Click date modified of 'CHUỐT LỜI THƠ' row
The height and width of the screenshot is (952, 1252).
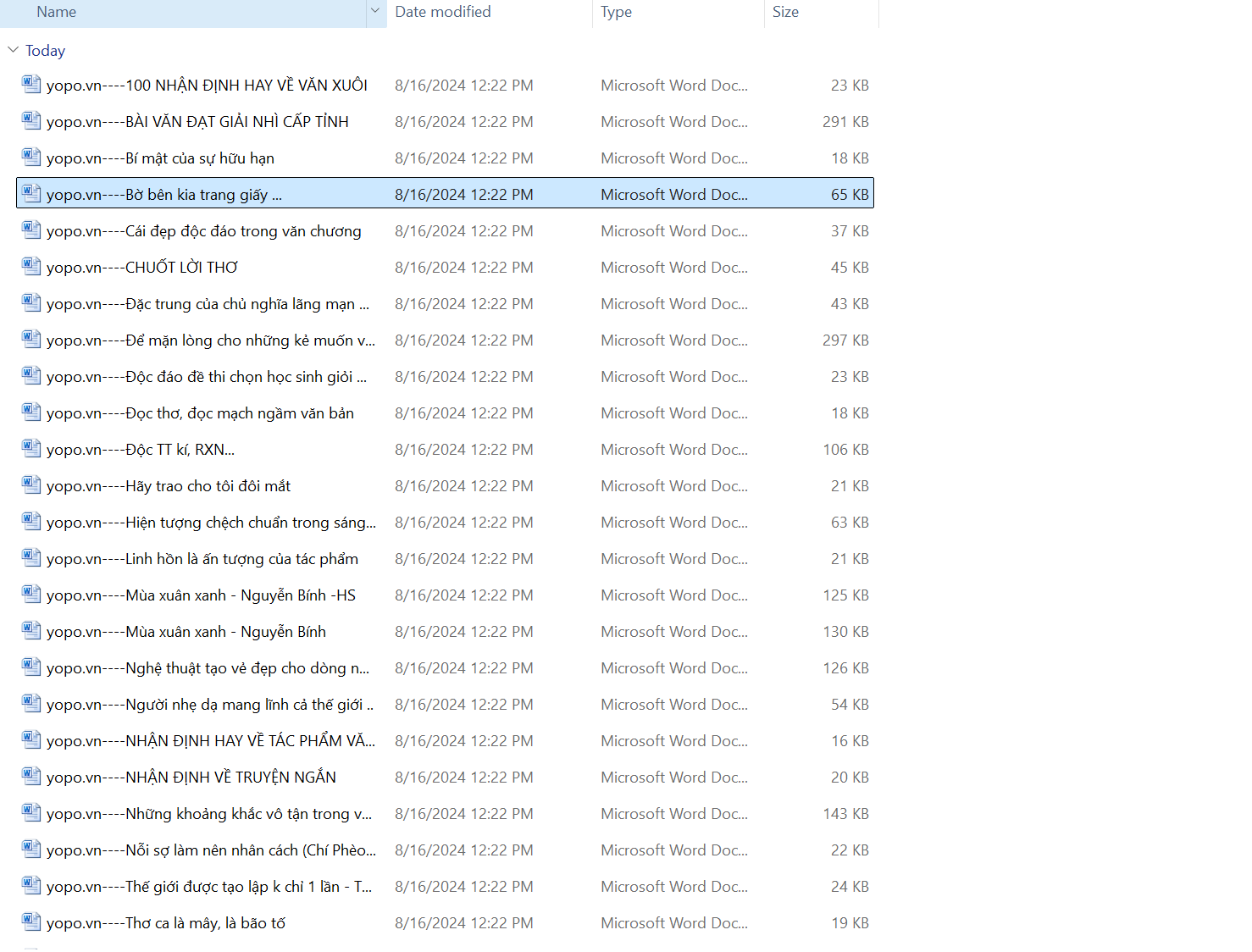click(x=464, y=268)
